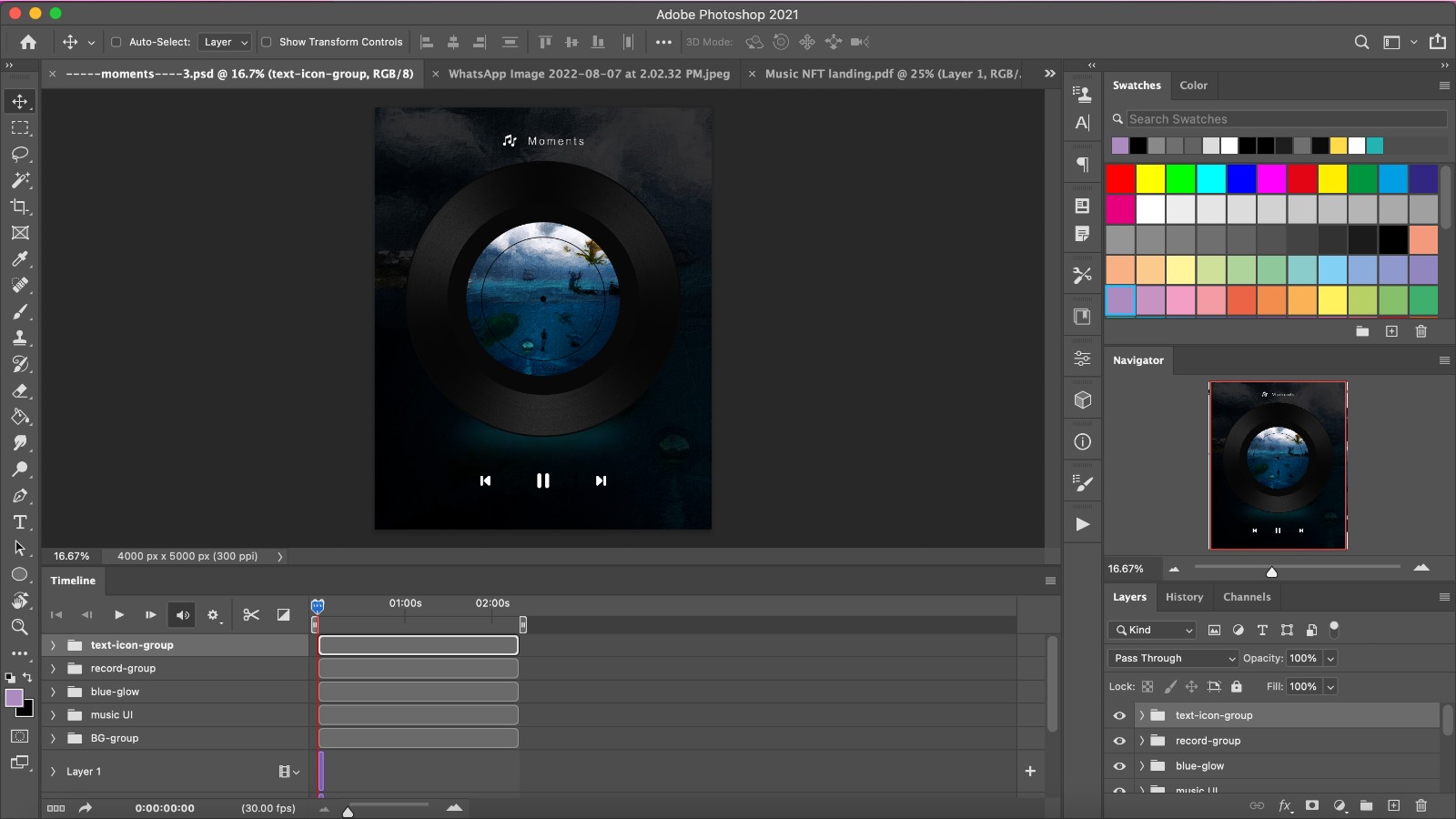Image resolution: width=1456 pixels, height=819 pixels.
Task: Select the Ellipse shape tool
Action: (20, 574)
